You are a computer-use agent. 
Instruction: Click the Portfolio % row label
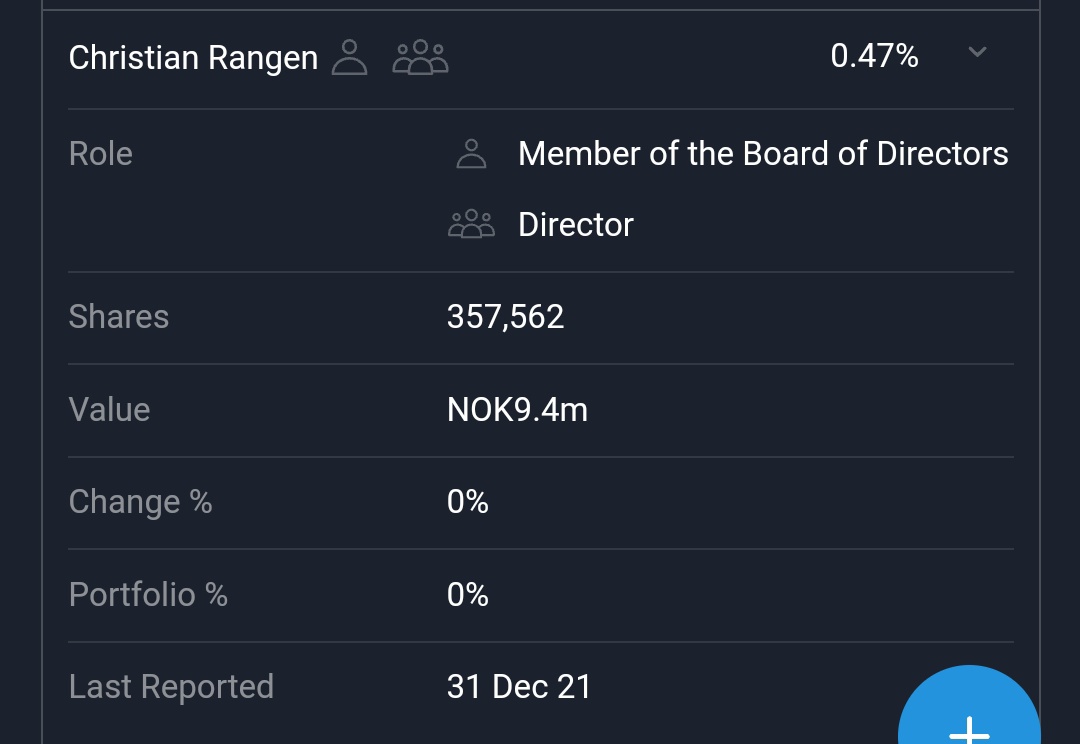(148, 595)
